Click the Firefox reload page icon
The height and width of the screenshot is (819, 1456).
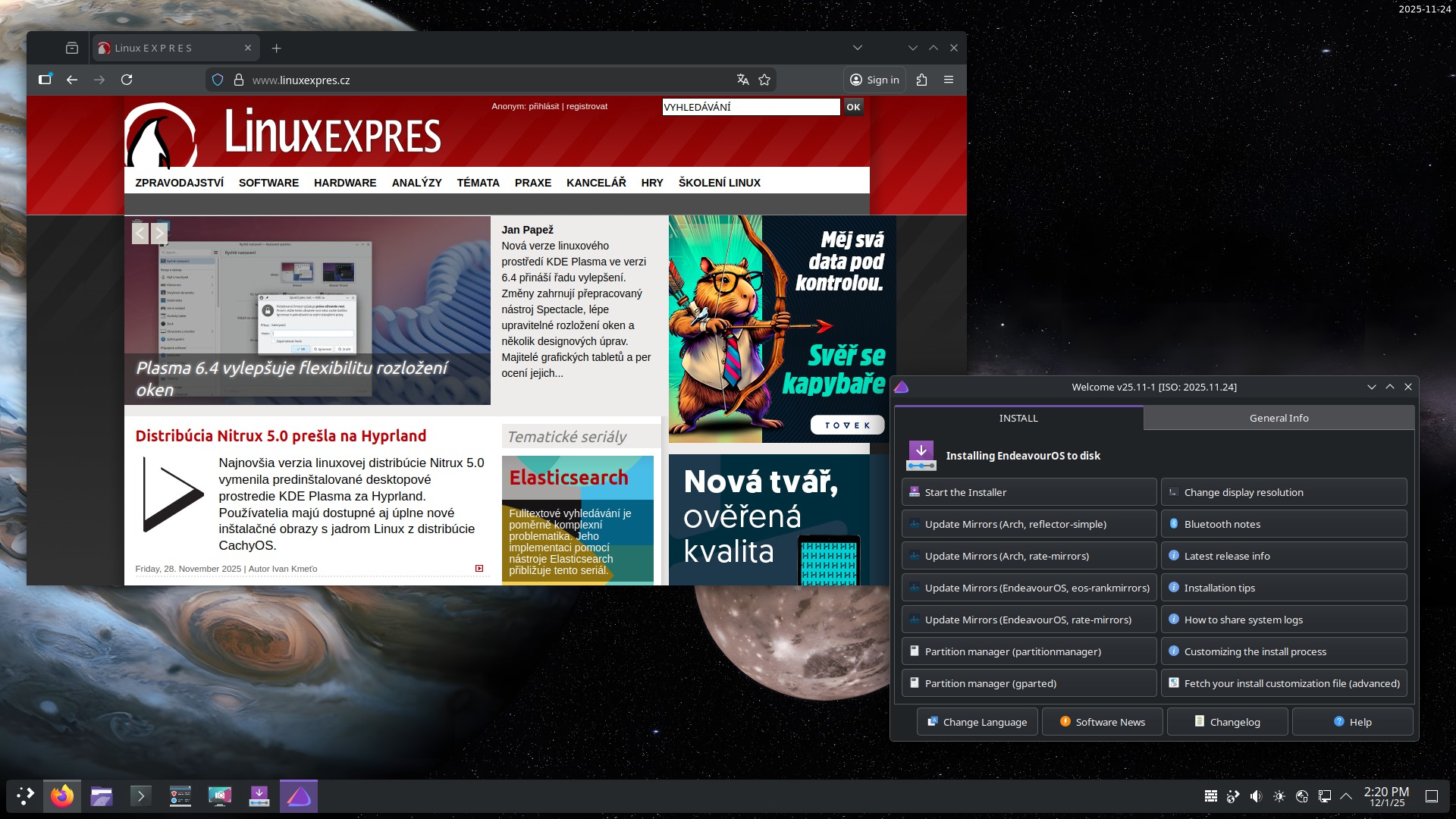point(127,80)
